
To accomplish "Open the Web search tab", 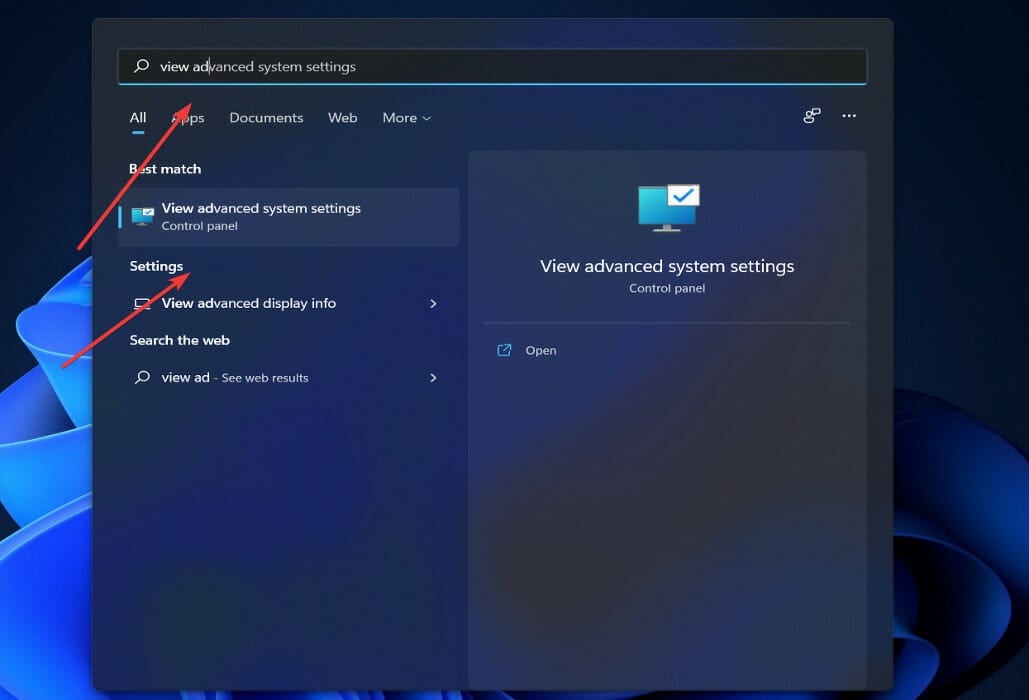I will [x=342, y=117].
